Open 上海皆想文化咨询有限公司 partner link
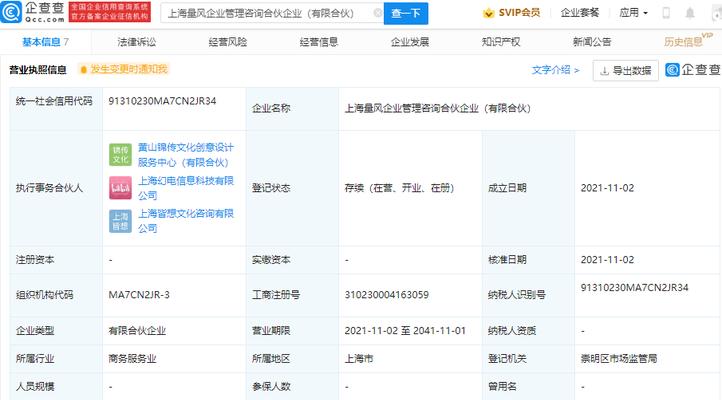The width and height of the screenshot is (722, 400). point(186,221)
